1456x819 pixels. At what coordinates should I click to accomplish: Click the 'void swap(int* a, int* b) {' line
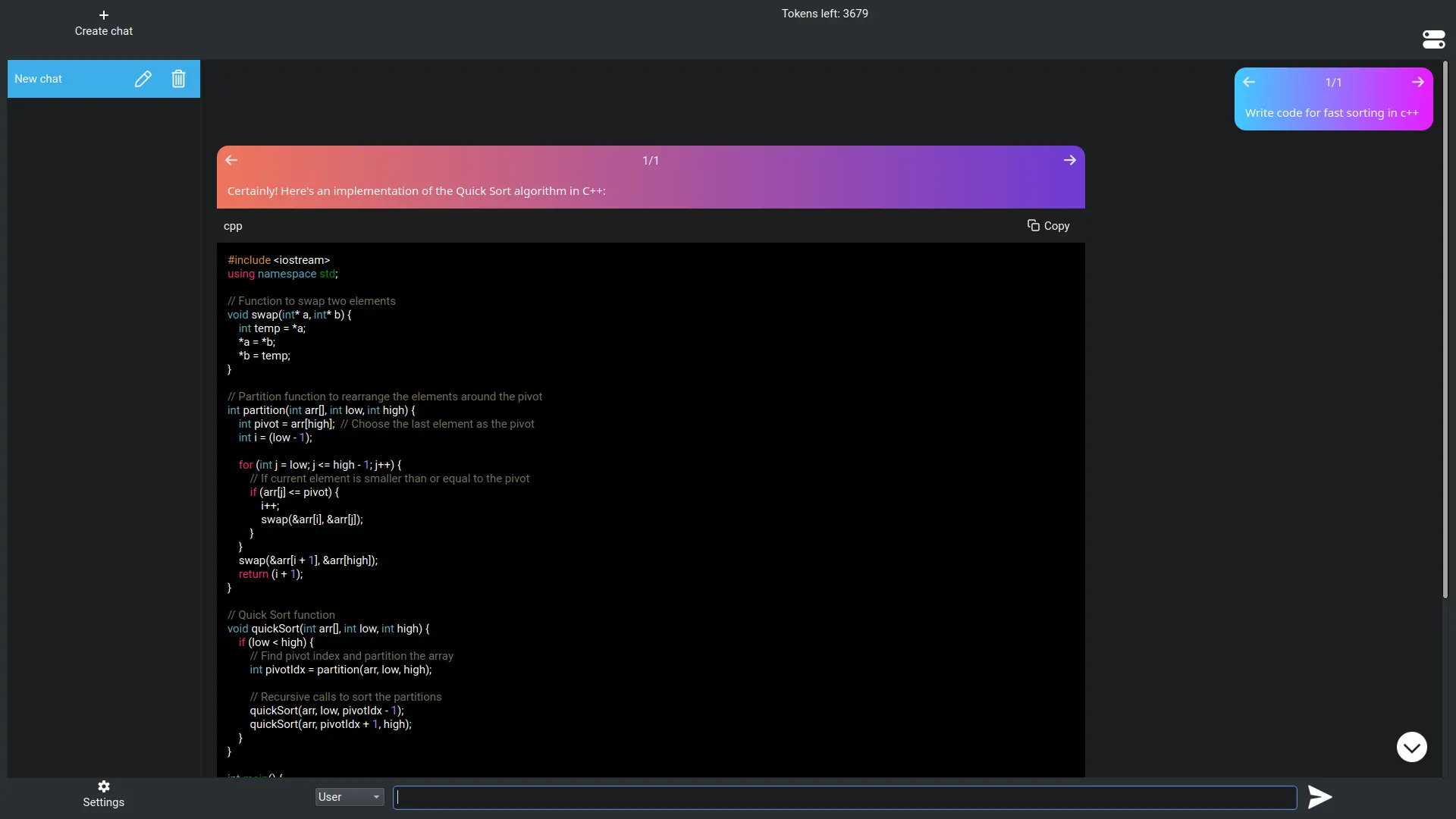click(x=289, y=315)
